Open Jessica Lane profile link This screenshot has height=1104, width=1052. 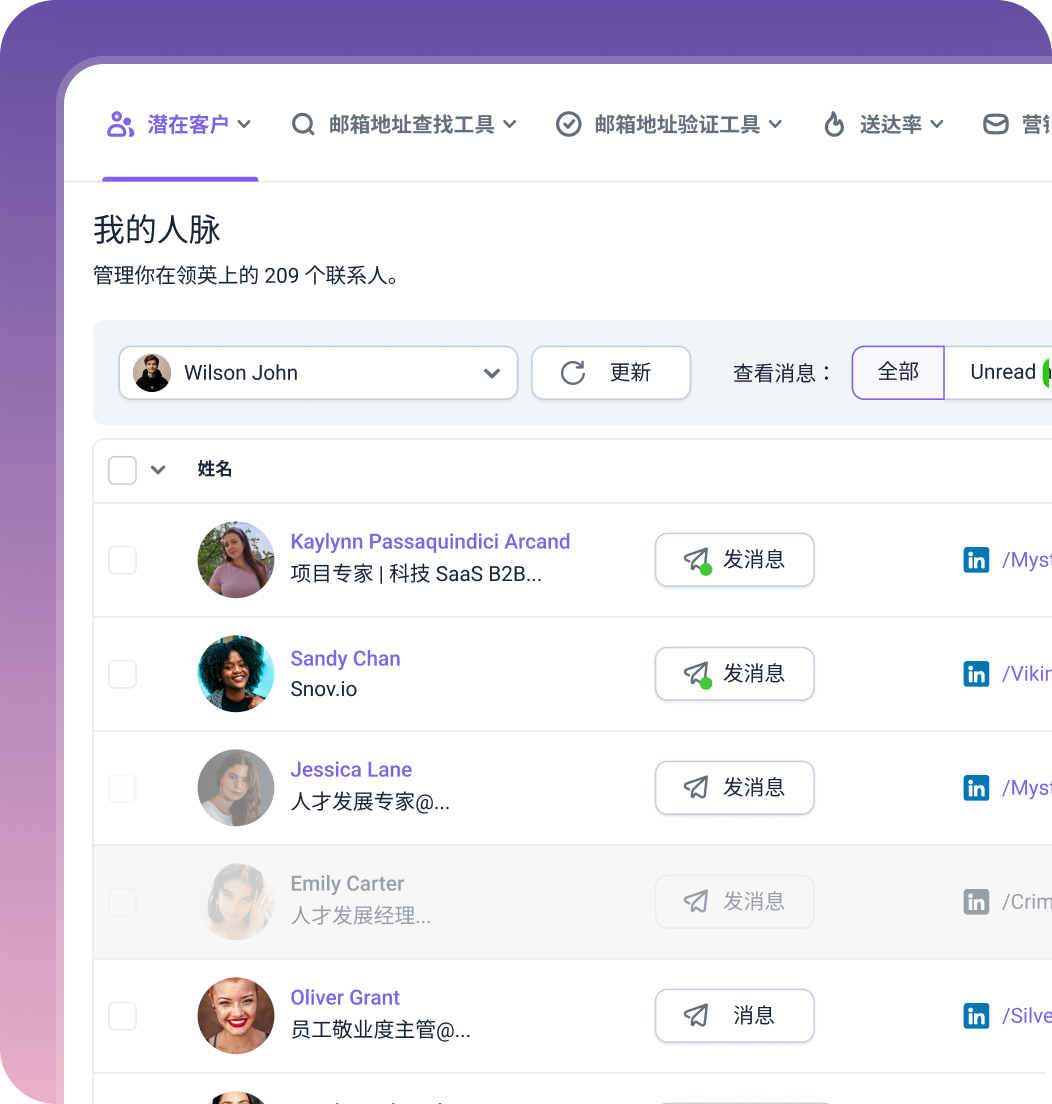point(351,770)
